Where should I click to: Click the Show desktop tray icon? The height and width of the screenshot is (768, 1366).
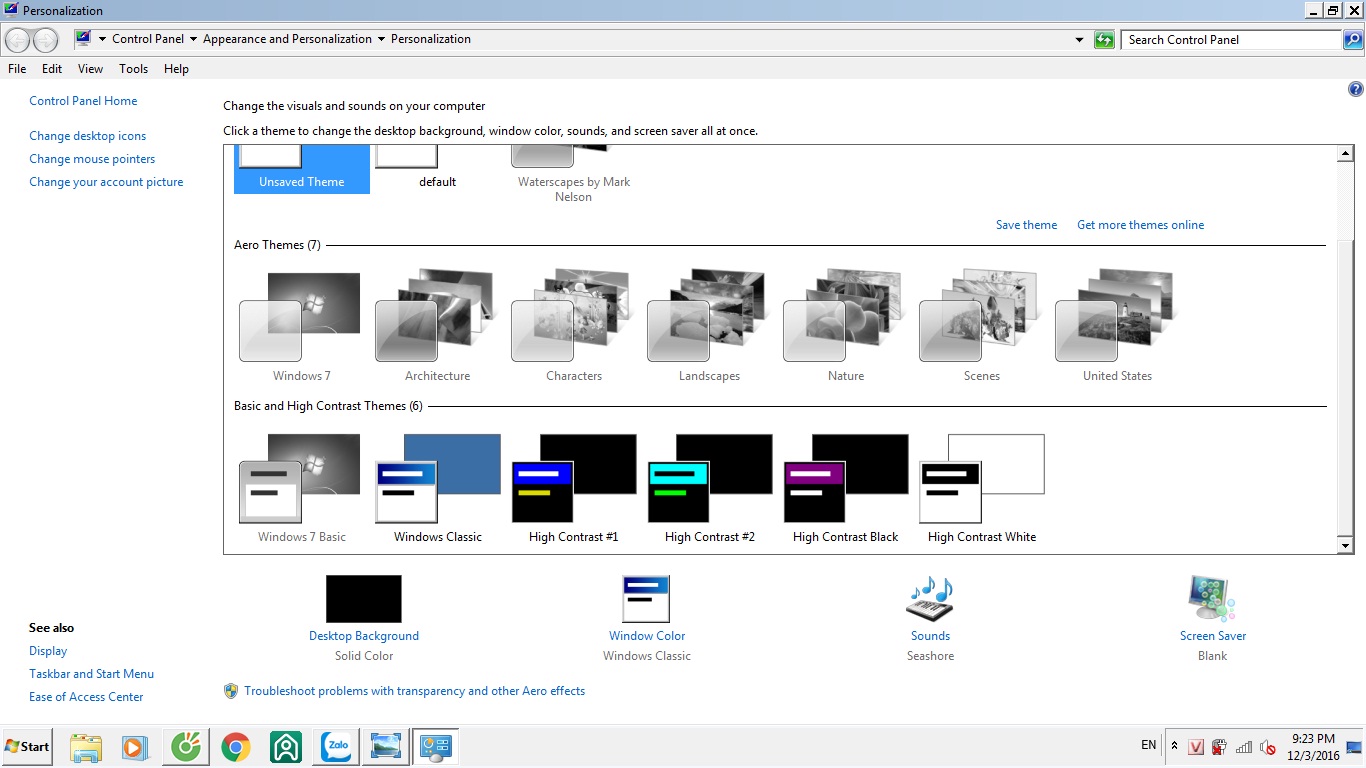point(1355,747)
